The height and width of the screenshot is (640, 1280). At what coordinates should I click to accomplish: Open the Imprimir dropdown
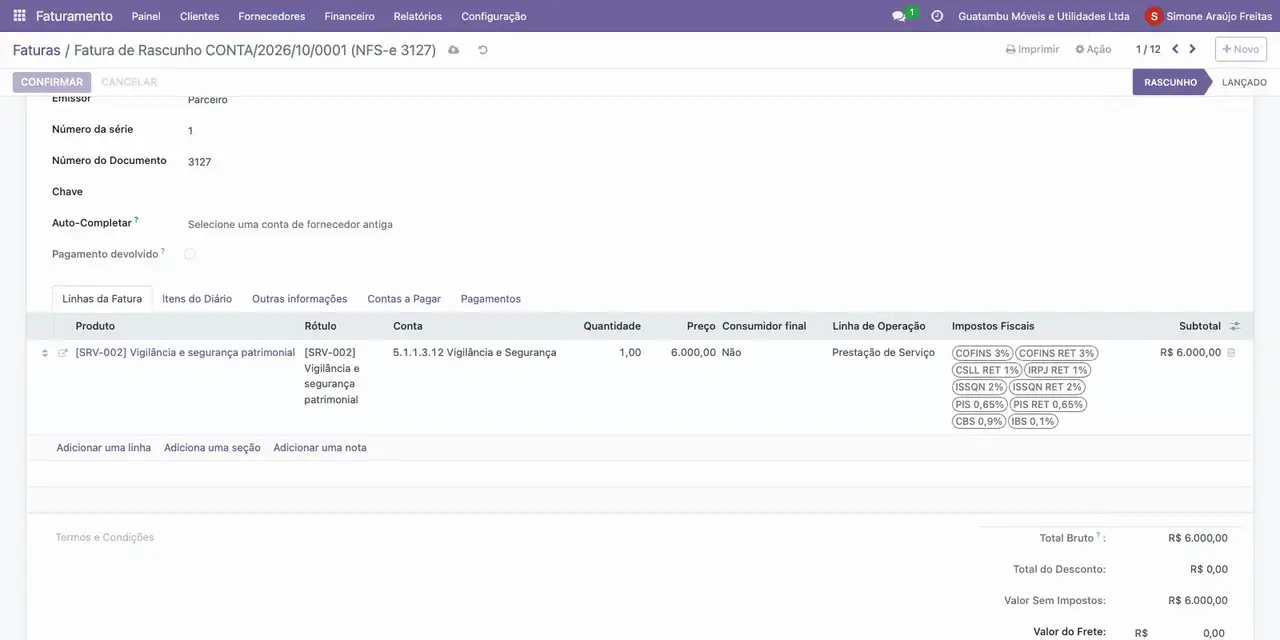tap(1032, 49)
